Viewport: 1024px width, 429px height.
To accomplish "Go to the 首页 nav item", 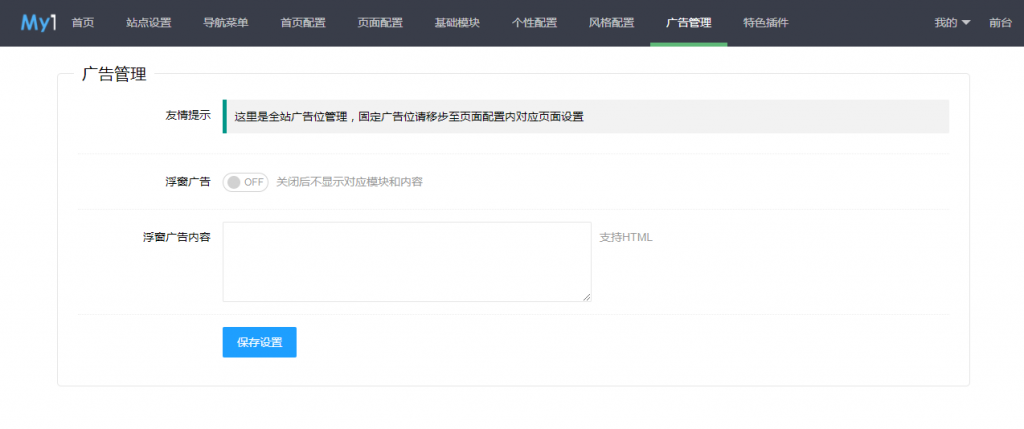I will 84,23.
